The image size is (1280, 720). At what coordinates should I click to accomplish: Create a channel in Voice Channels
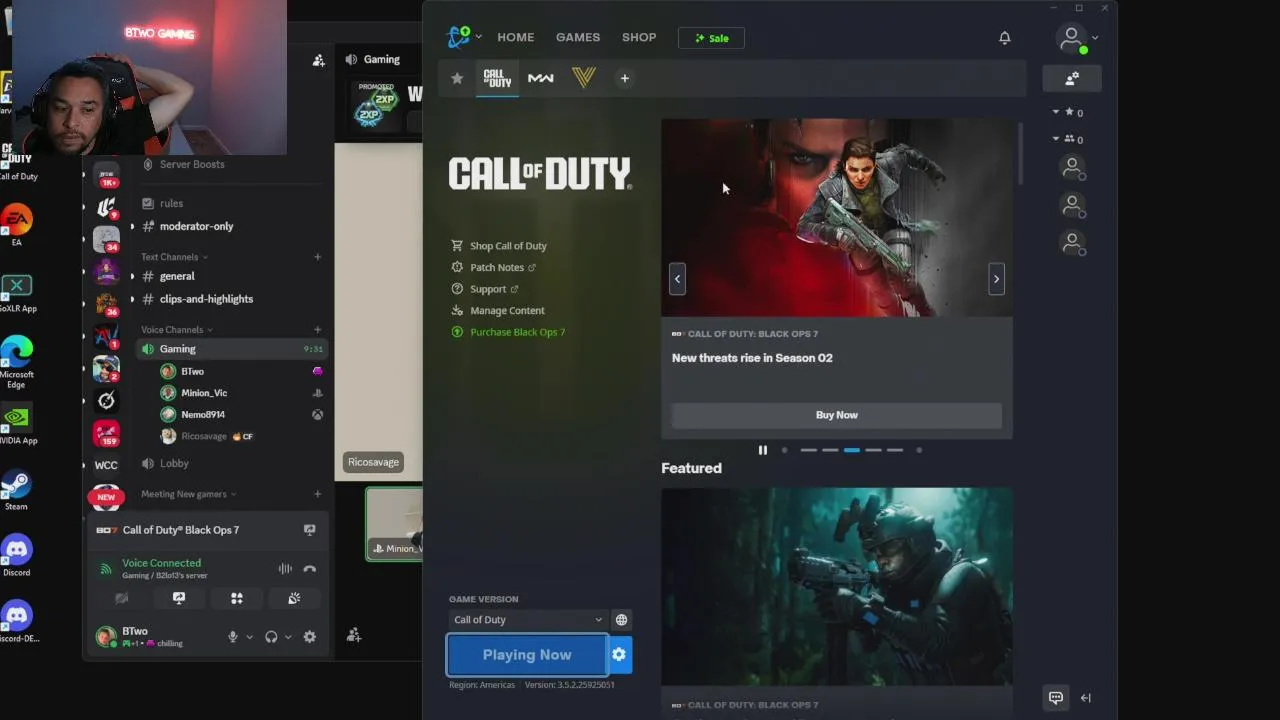pos(318,330)
